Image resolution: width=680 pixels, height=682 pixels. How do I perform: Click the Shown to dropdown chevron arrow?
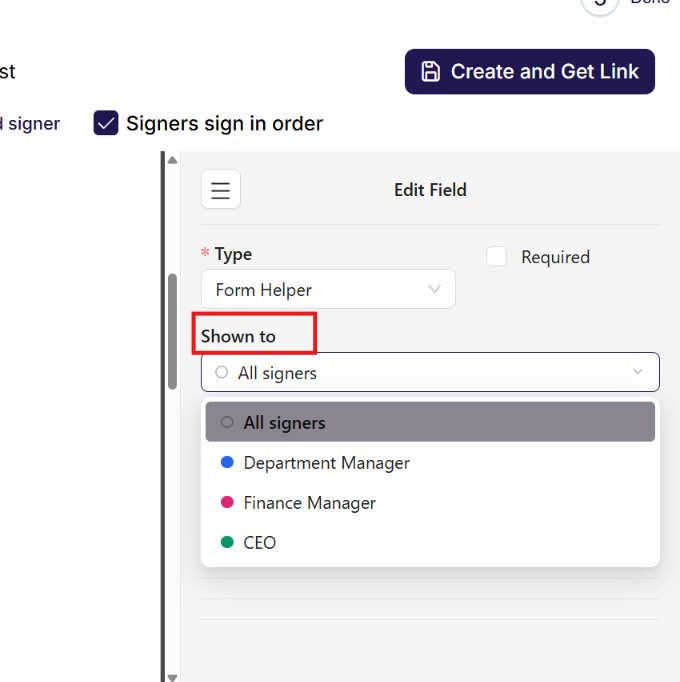(637, 372)
